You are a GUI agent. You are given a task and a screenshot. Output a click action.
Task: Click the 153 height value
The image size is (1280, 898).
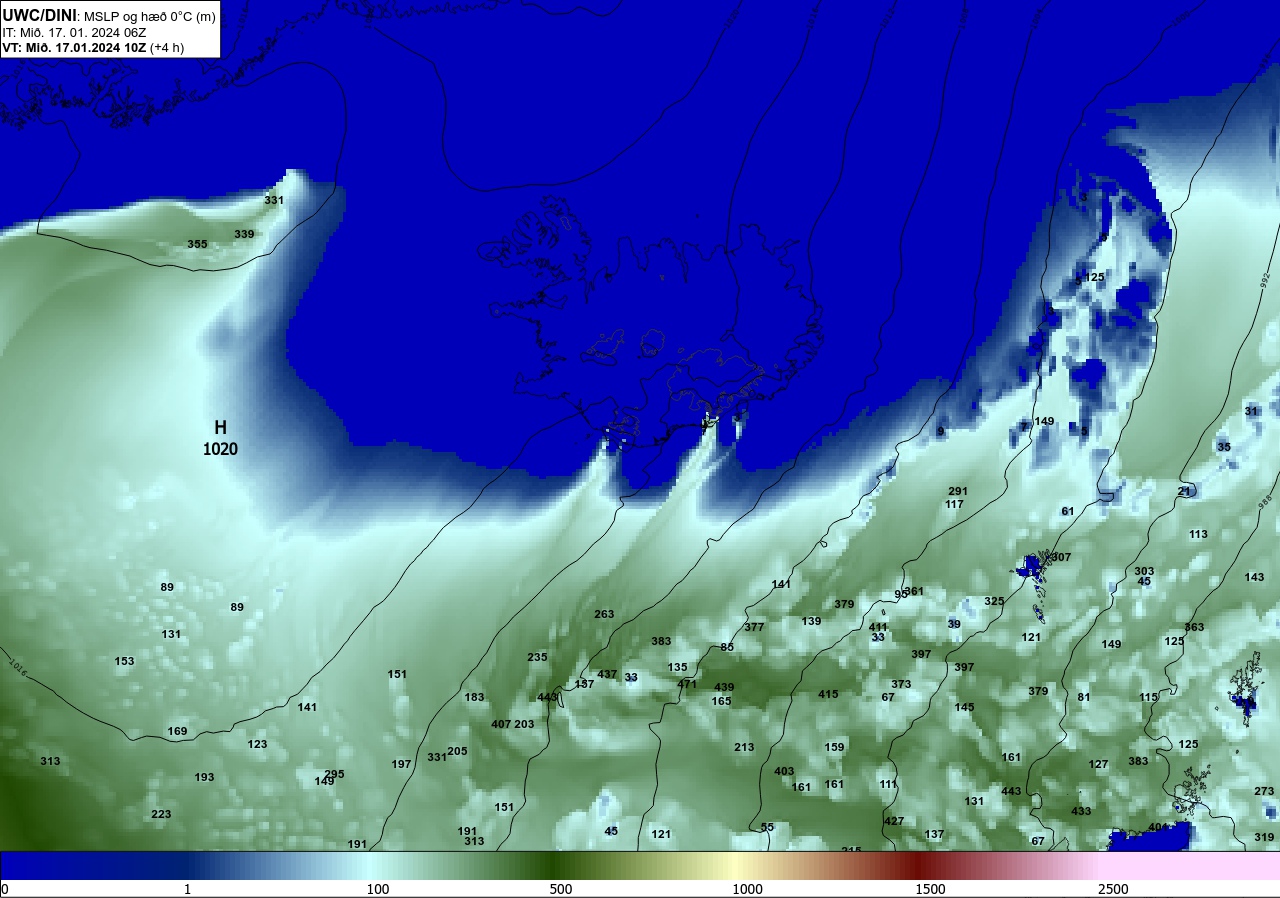(x=124, y=661)
